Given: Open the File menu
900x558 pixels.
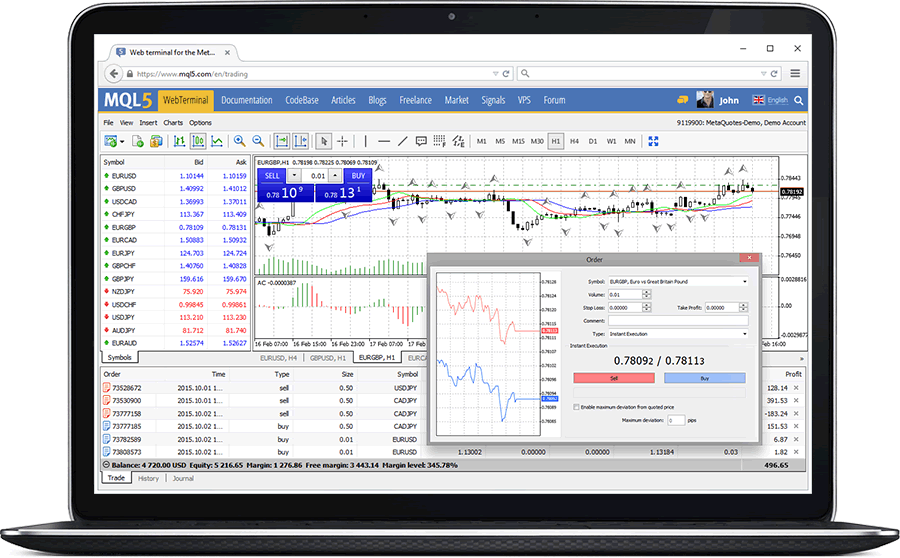Looking at the screenshot, I should [108, 122].
